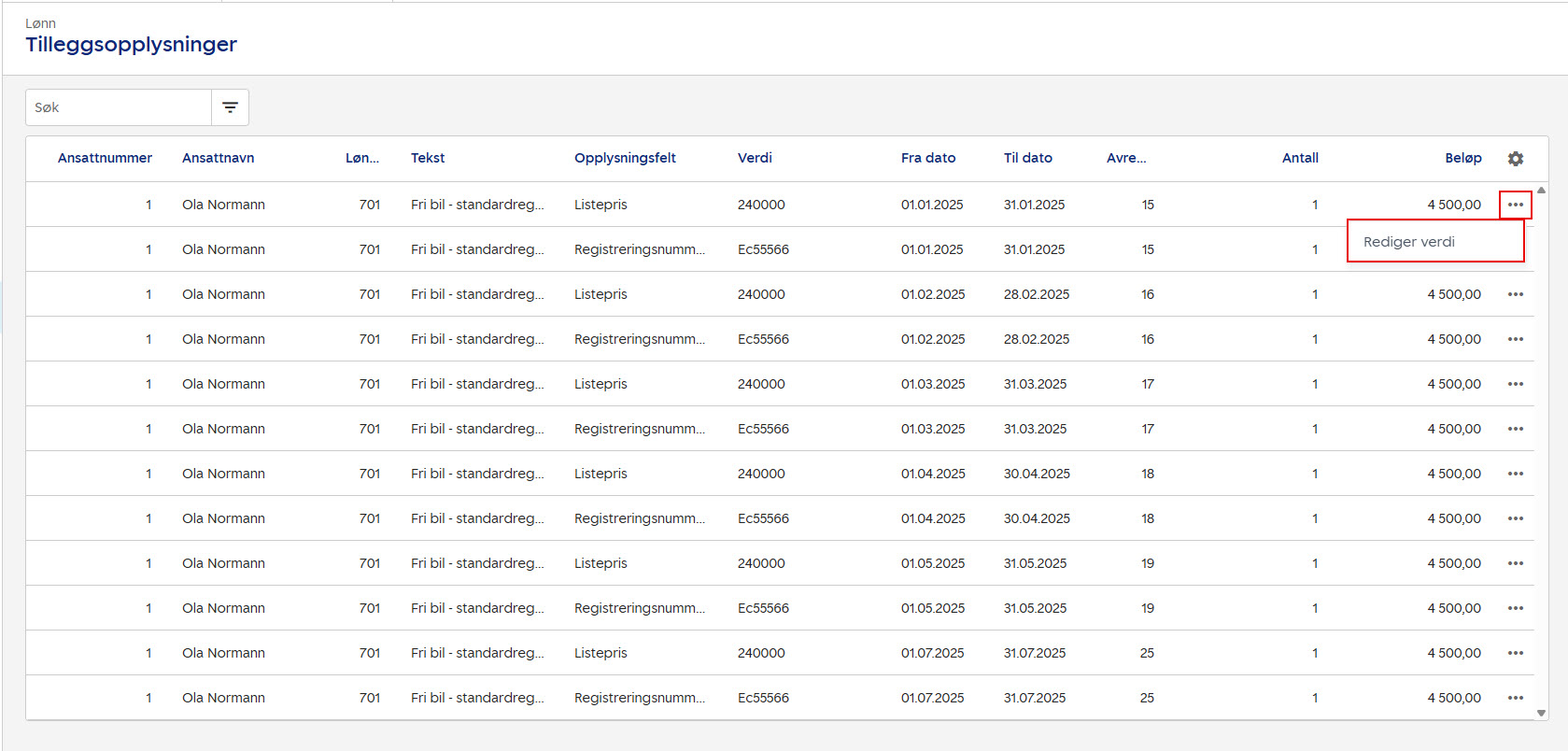
Task: Open the three-dot menu for the Listepris row dated 01.04.2025
Action: tap(1515, 474)
